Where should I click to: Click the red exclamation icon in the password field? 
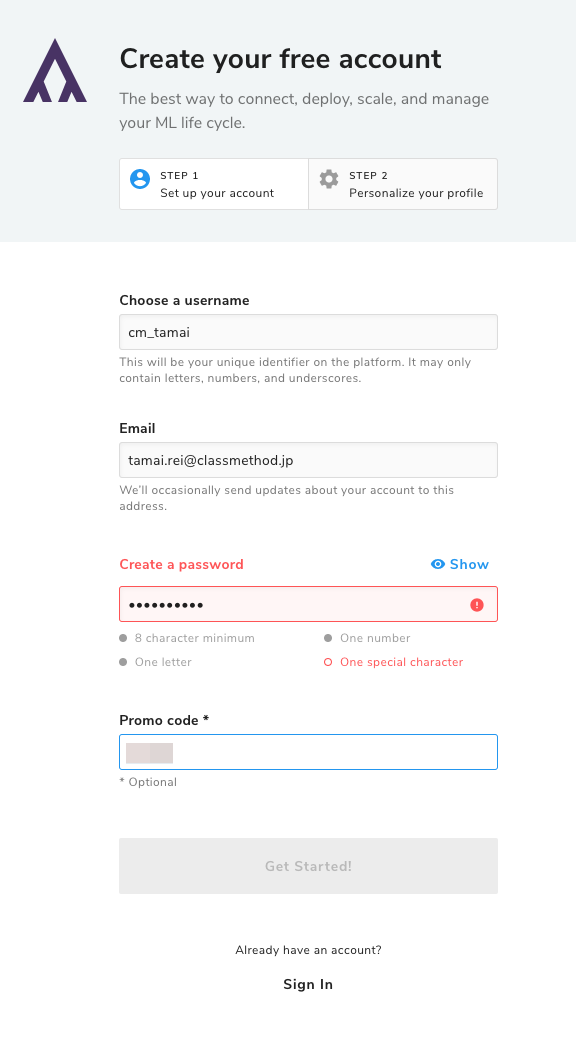tap(477, 604)
